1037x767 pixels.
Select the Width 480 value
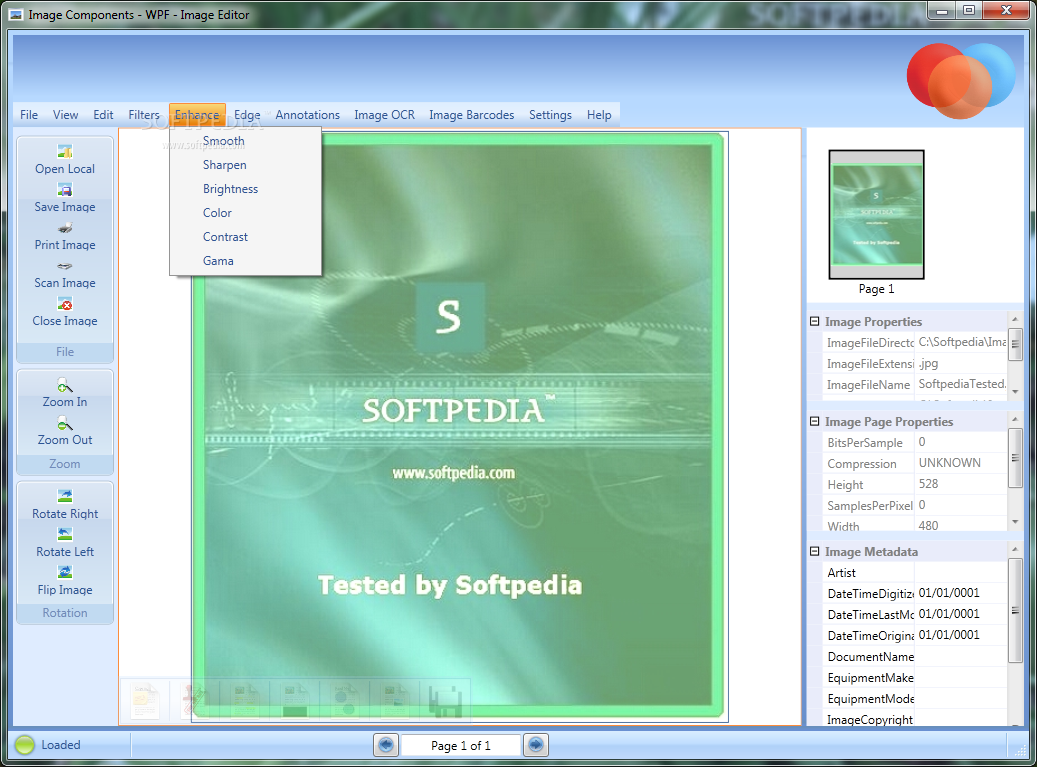click(x=961, y=525)
